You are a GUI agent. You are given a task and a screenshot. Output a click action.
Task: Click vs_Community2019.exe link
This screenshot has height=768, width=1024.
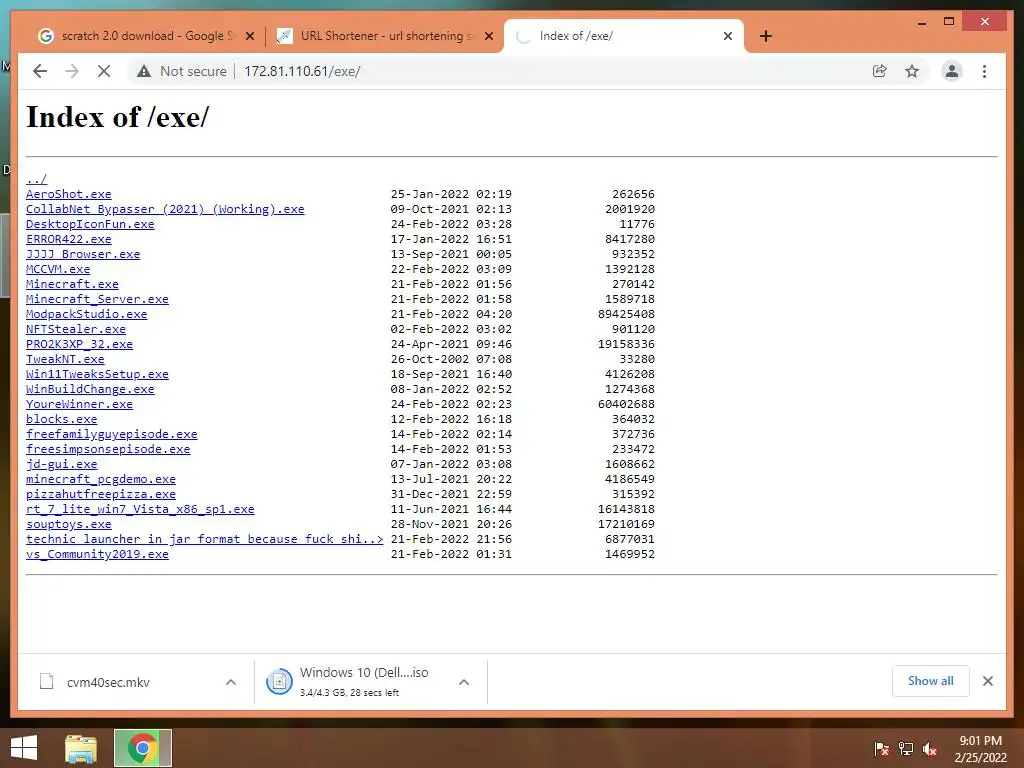[x=97, y=554]
